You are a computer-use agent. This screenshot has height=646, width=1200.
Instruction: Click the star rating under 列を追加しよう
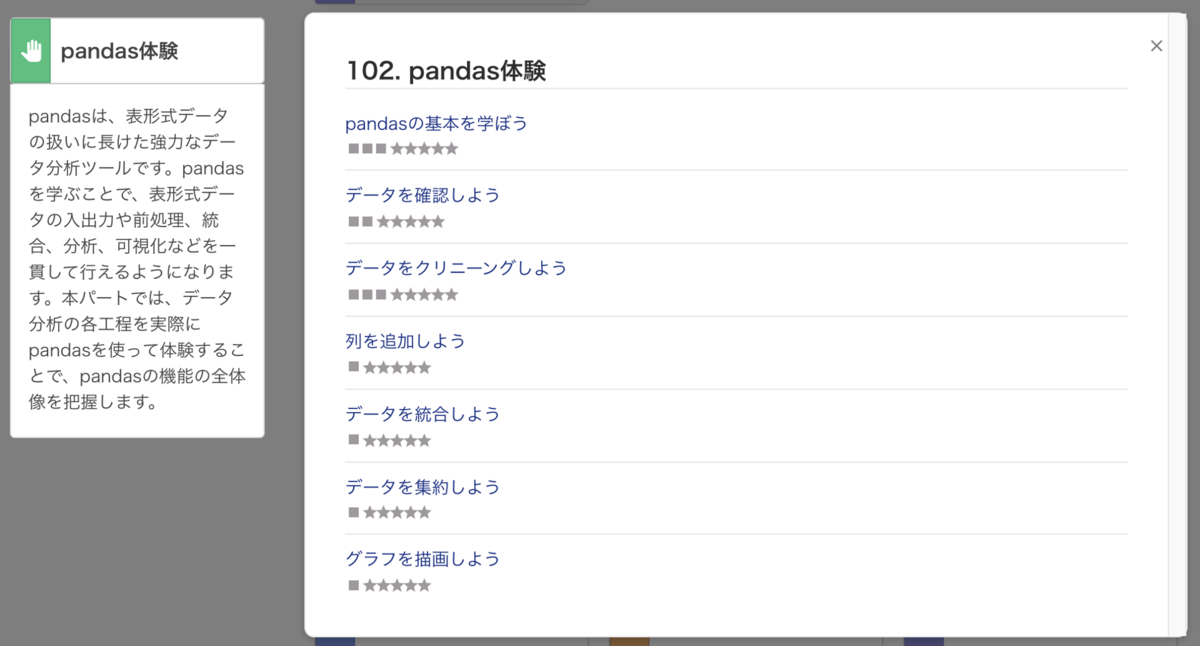398,367
